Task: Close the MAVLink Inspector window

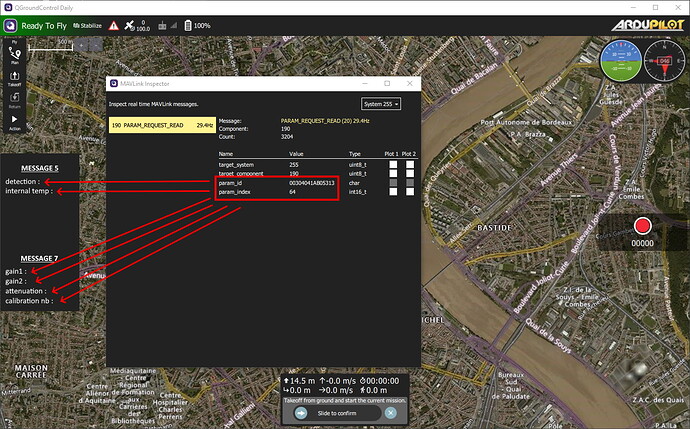Action: [x=410, y=84]
